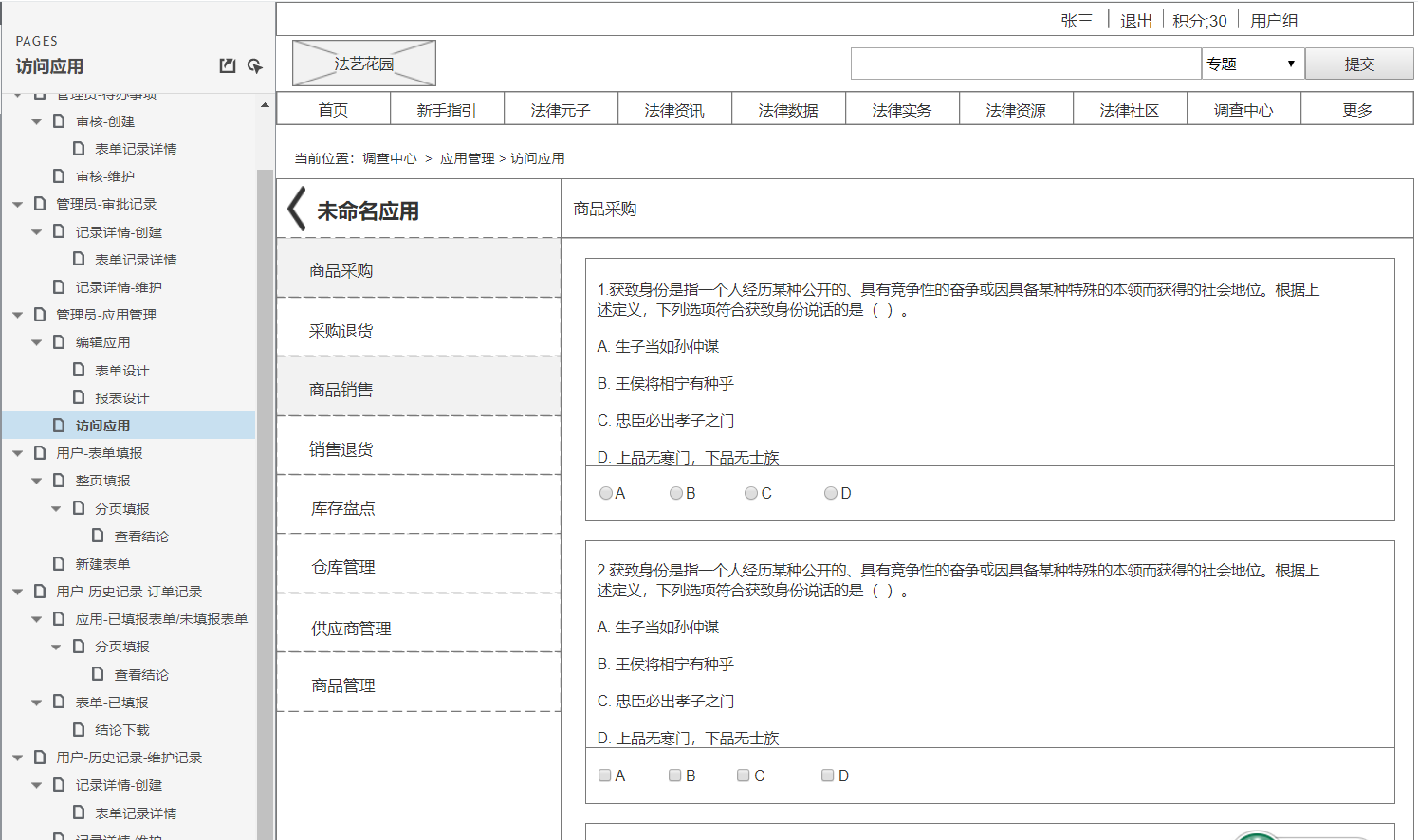
Task: Click page icon of 新建表单 row
Action: point(59,563)
